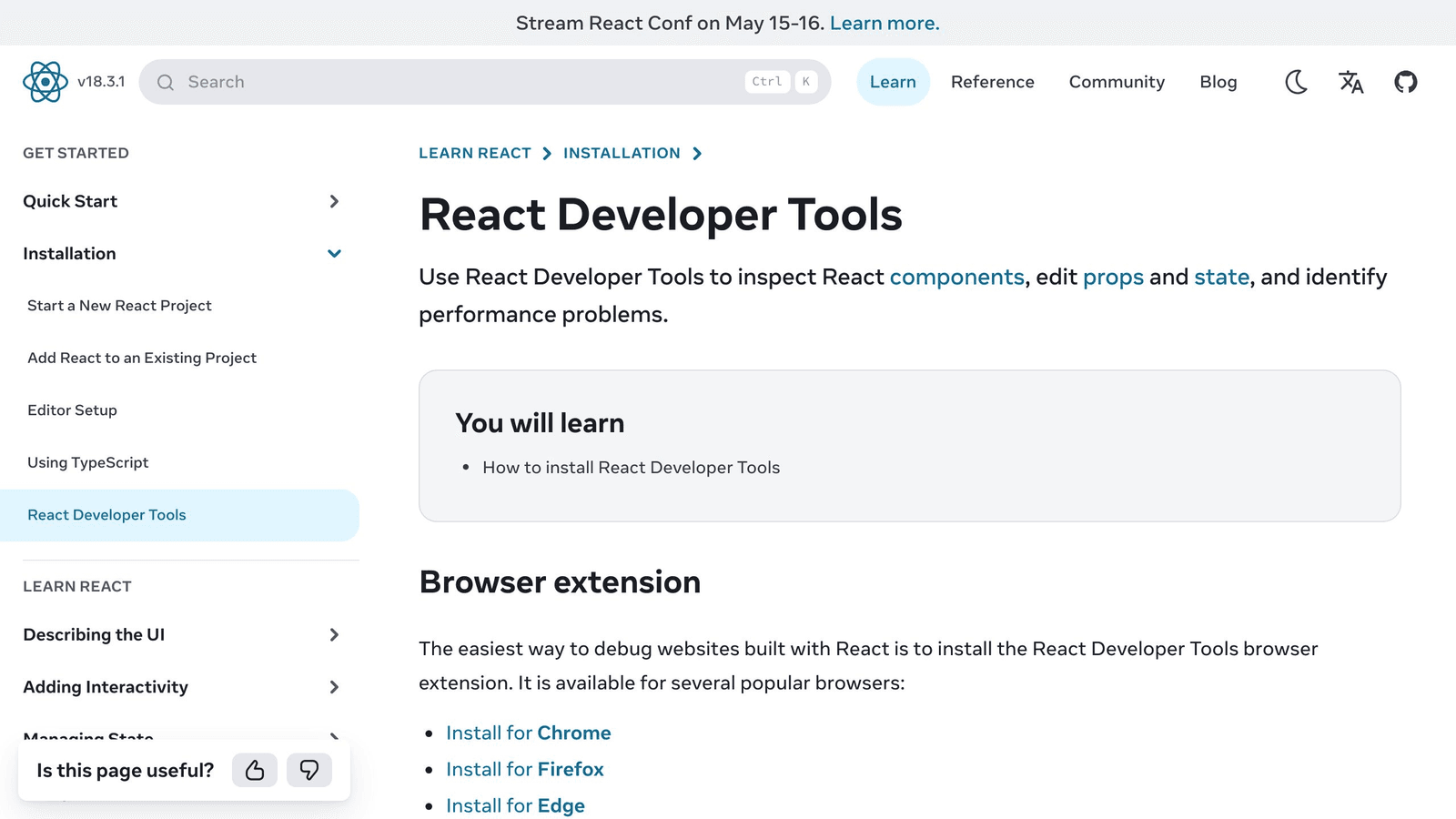Screen dimensions: 1456x819
Task: Follow the banner Learn more link
Action: click(x=885, y=23)
